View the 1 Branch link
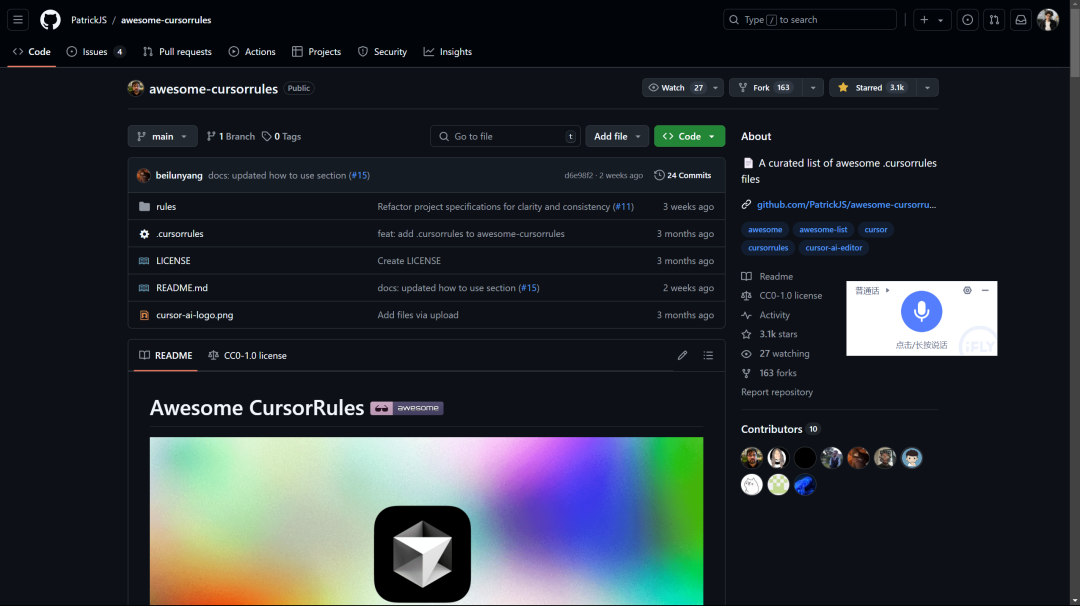This screenshot has height=606, width=1080. pyautogui.click(x=231, y=136)
